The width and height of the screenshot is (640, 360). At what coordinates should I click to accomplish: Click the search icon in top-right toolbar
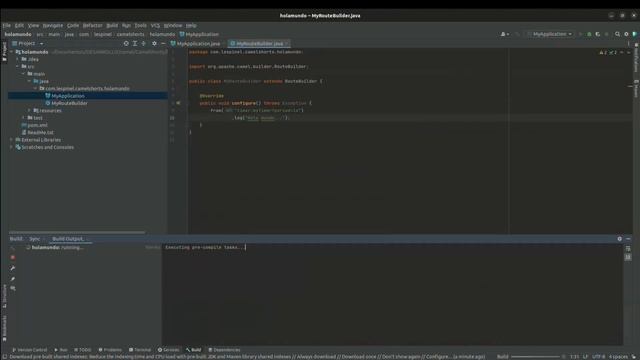click(618, 34)
